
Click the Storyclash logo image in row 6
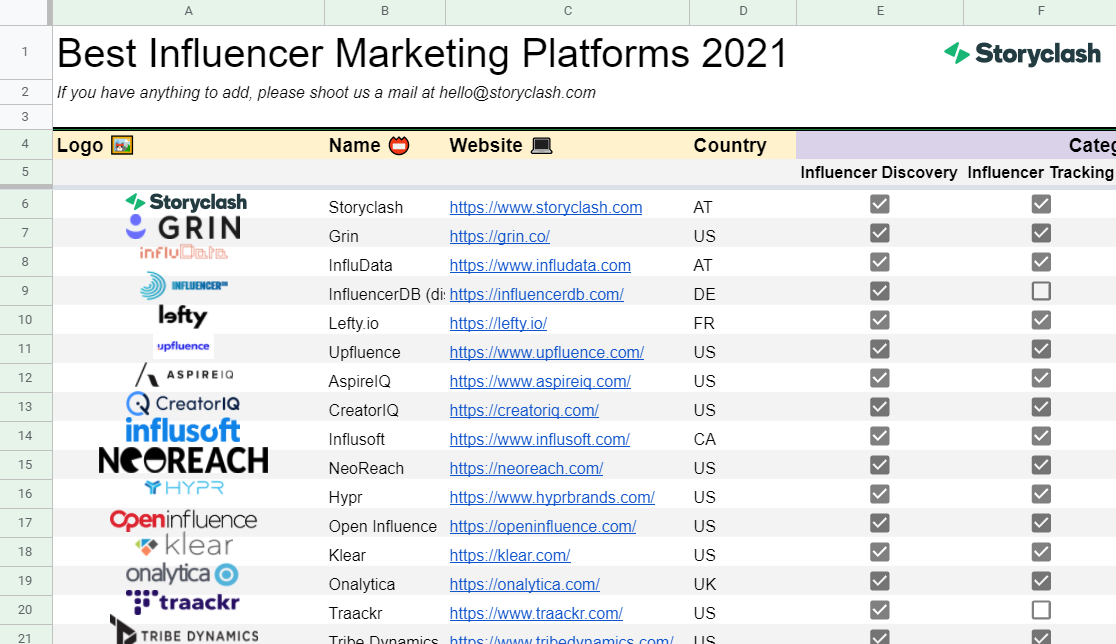(x=186, y=202)
